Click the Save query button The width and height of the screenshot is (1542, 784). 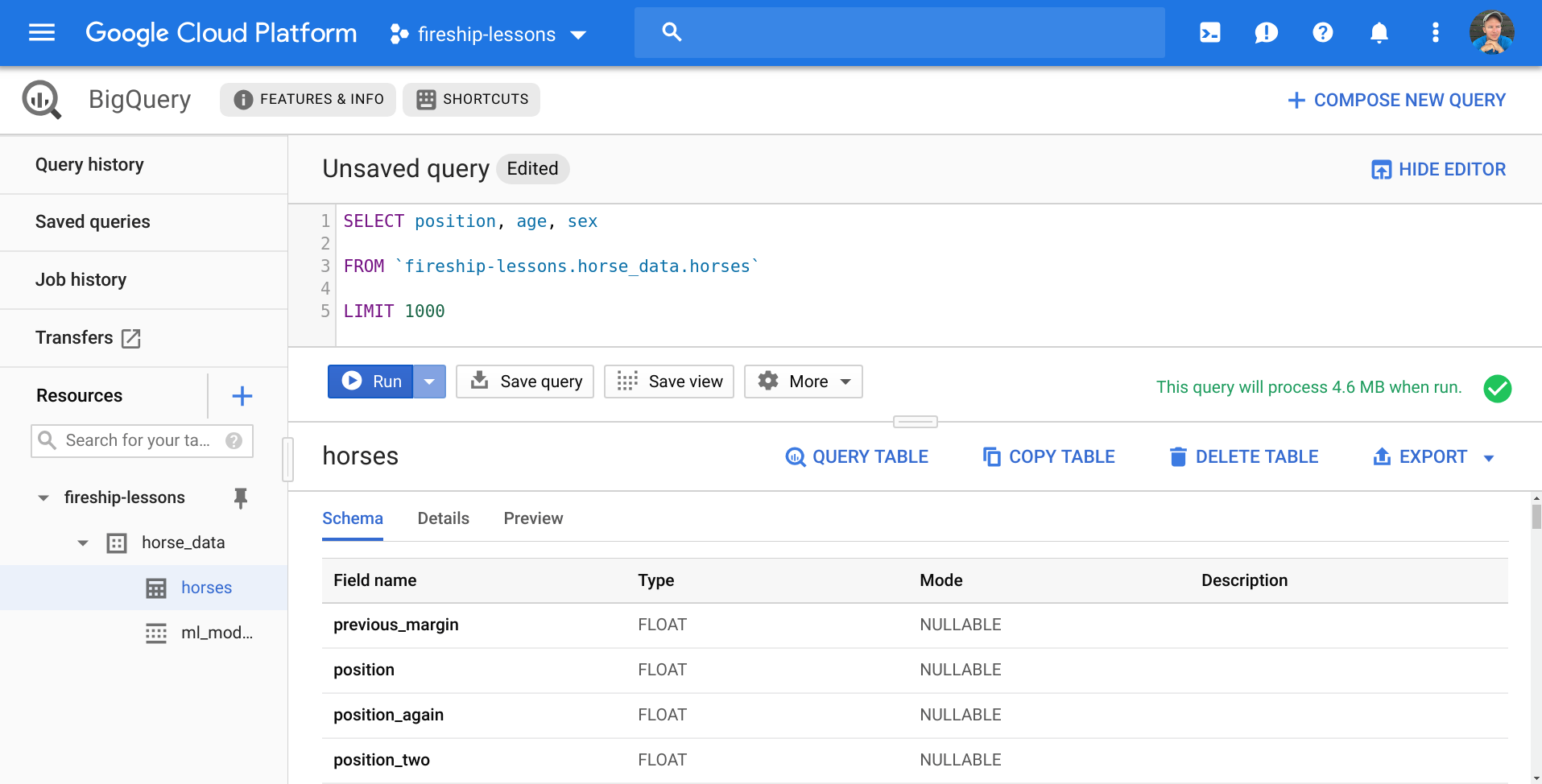pyautogui.click(x=525, y=382)
